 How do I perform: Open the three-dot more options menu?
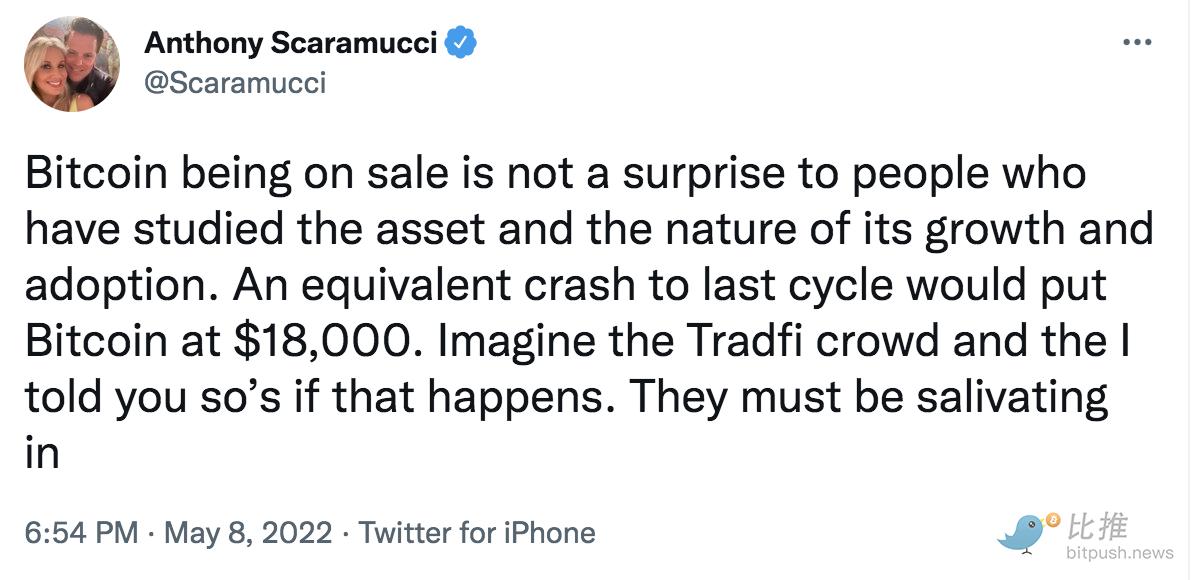[x=1138, y=43]
